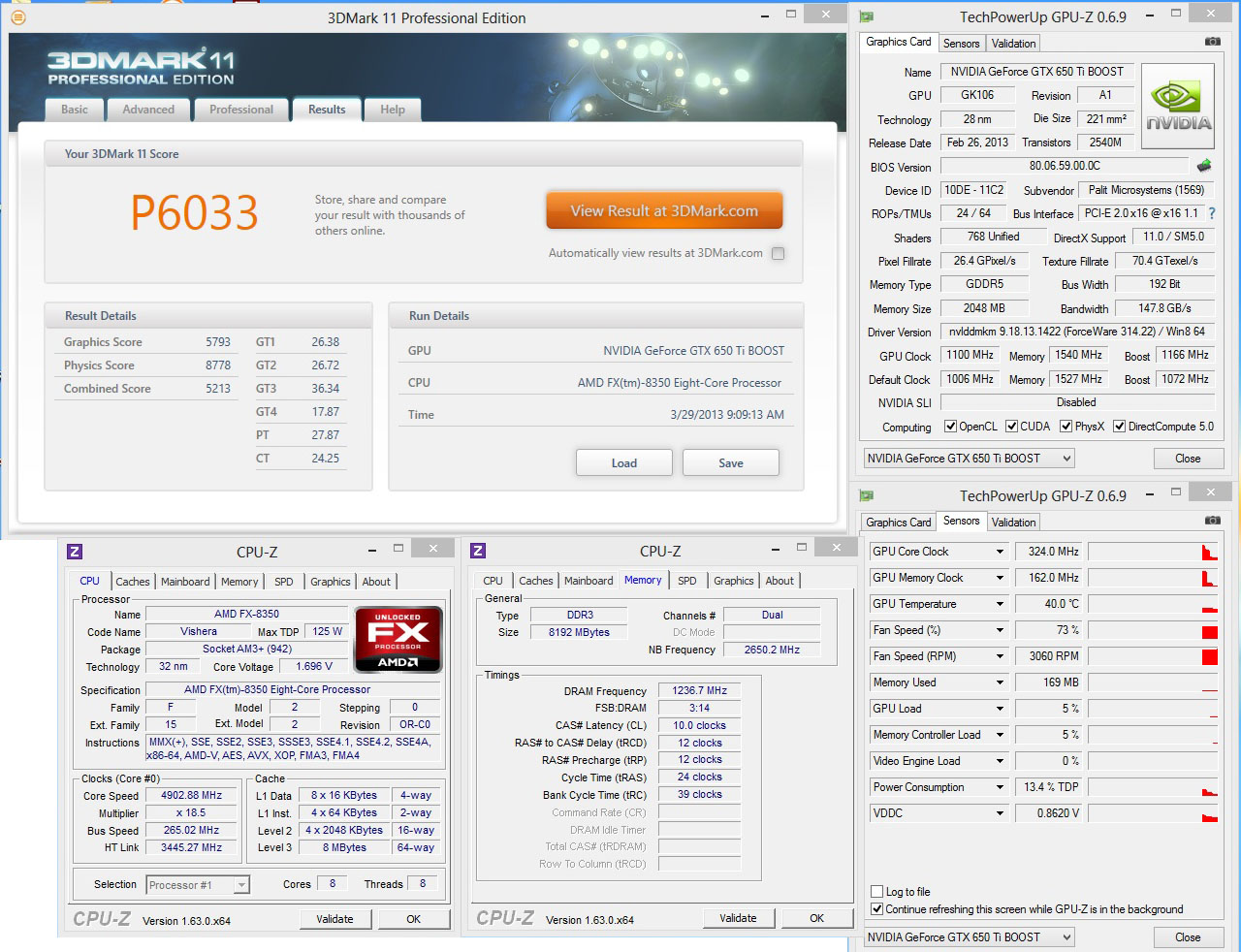1241x952 pixels.
Task: Click the BIOS Version field showing 80.06.59.00.0C
Action: point(1065,166)
